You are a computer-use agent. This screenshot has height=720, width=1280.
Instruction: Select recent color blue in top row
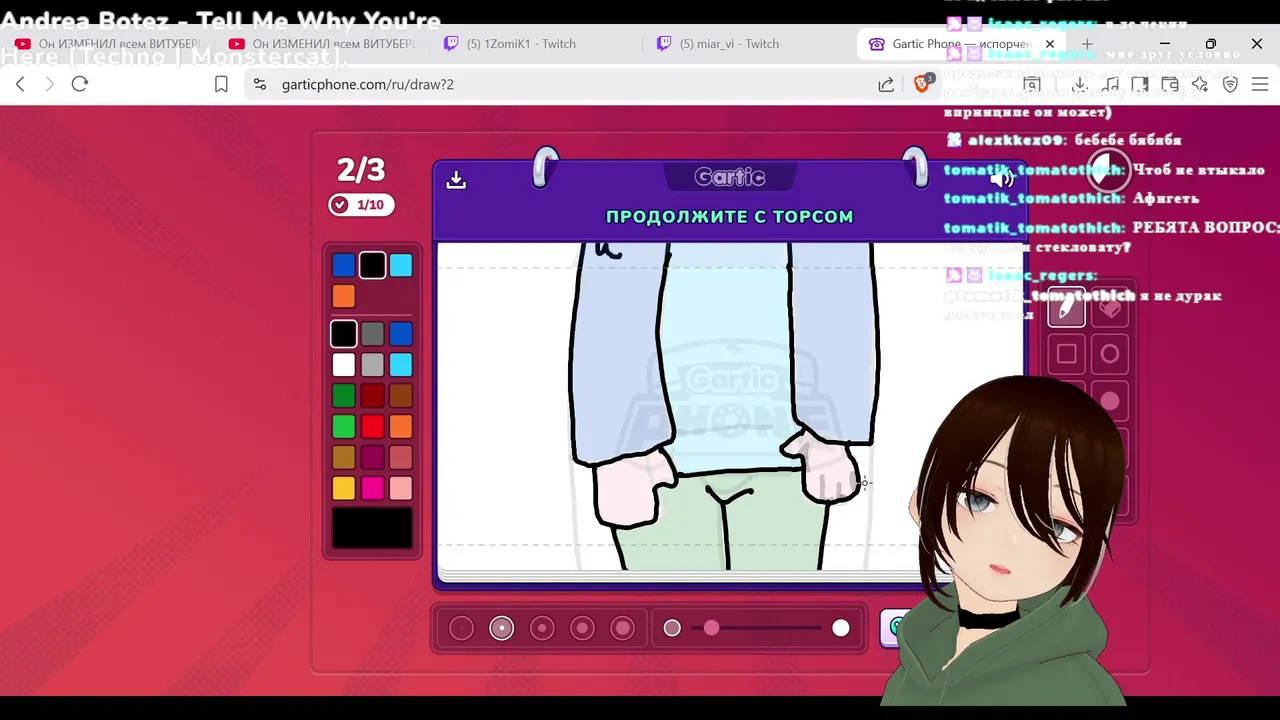pyautogui.click(x=343, y=265)
